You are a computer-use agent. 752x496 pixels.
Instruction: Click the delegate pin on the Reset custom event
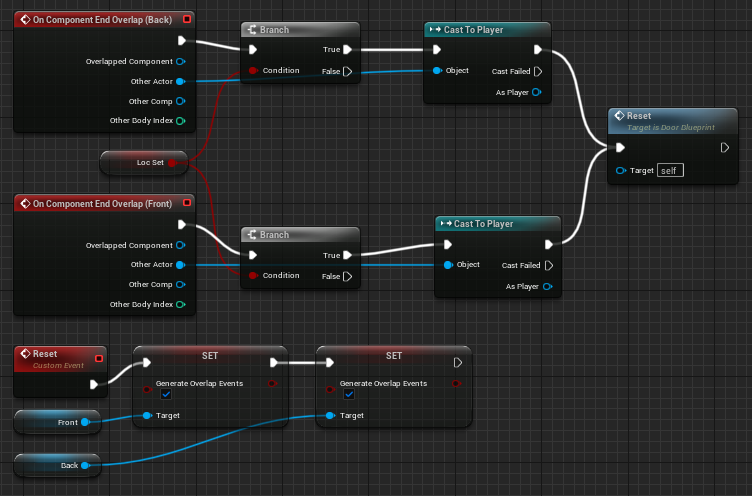tap(98, 358)
